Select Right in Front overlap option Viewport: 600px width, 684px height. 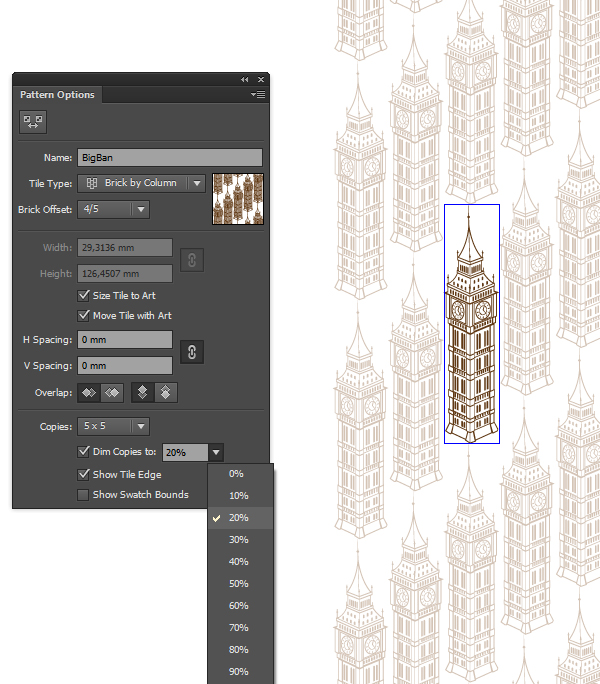[x=112, y=393]
